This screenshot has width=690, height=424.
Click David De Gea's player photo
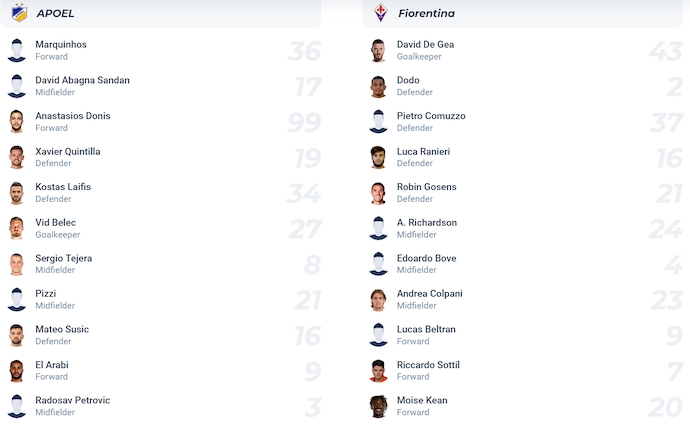378,51
